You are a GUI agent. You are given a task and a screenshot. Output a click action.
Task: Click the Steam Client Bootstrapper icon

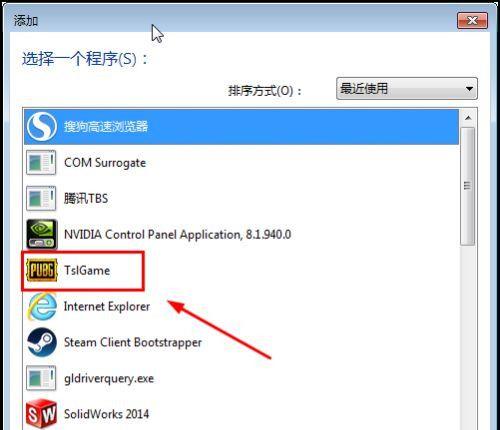(42, 342)
